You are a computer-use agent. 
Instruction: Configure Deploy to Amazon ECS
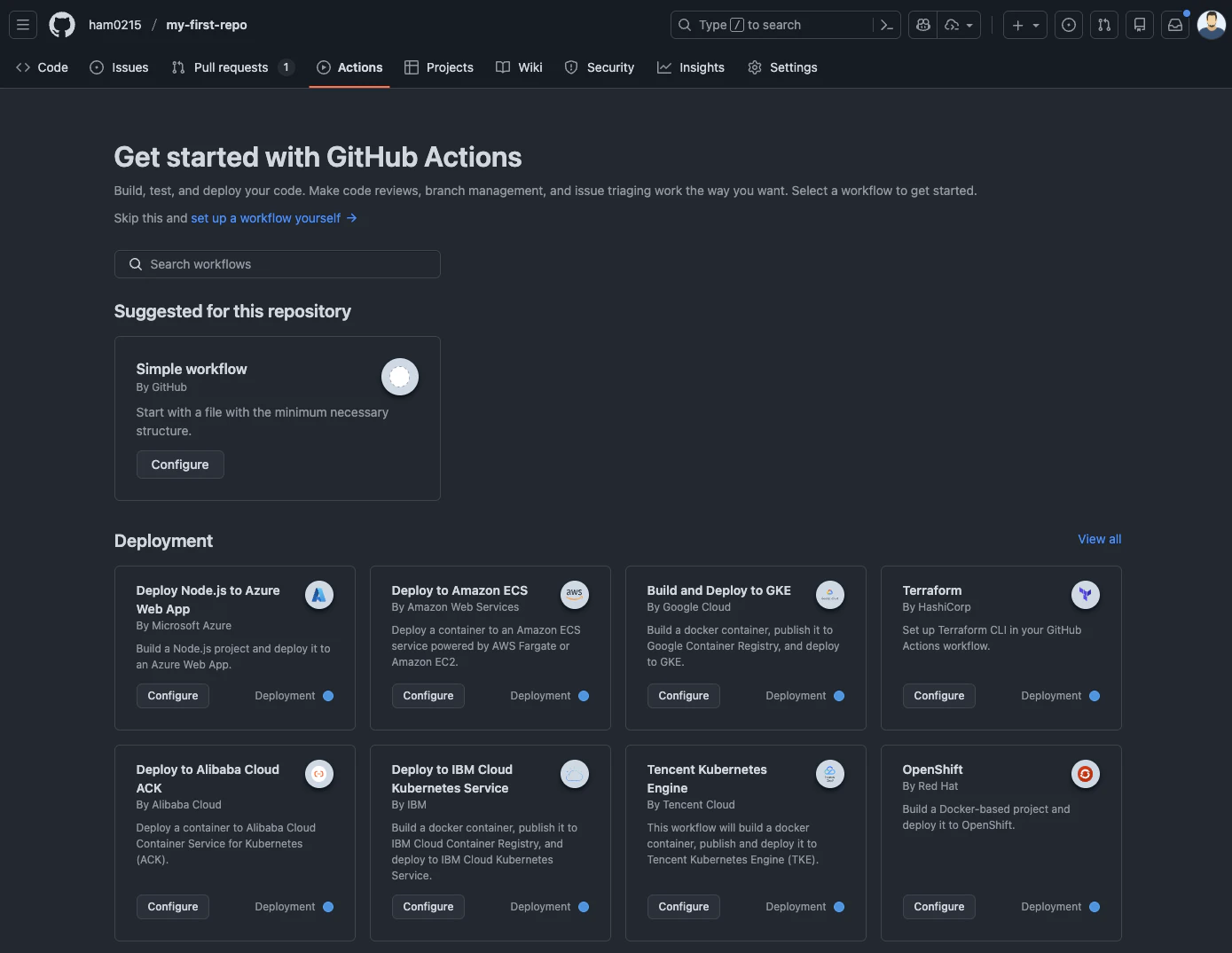click(428, 696)
